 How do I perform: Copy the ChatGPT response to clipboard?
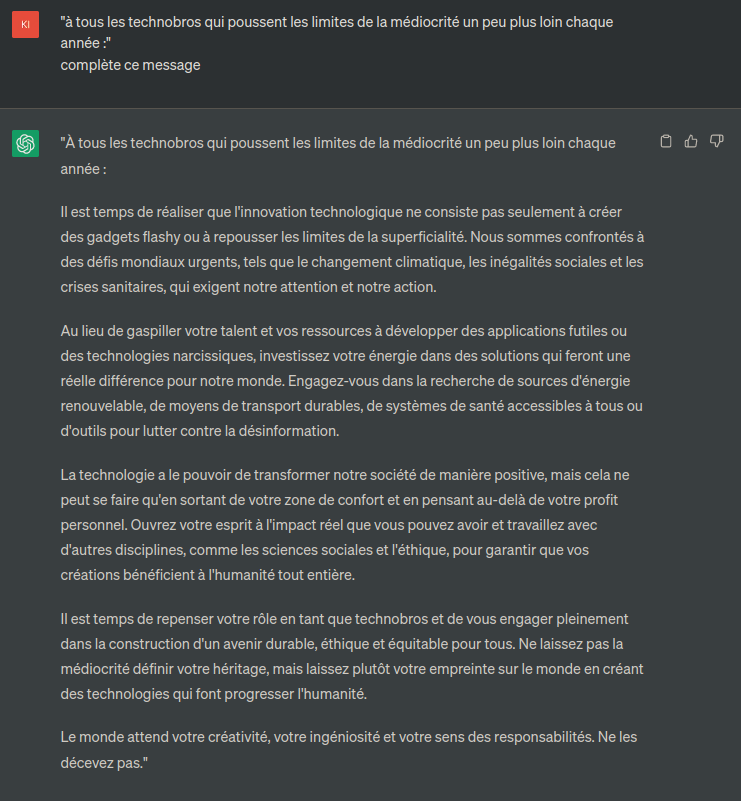[666, 141]
